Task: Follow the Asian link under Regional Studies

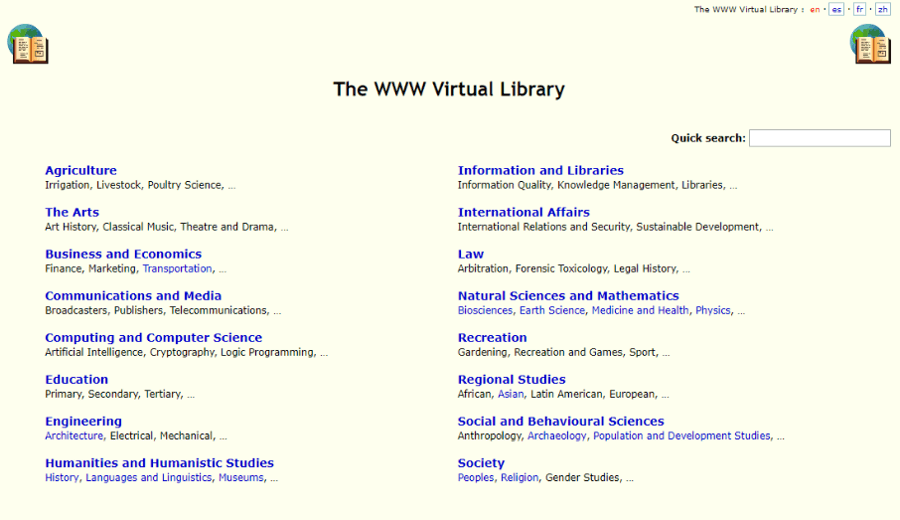Action: [x=511, y=394]
